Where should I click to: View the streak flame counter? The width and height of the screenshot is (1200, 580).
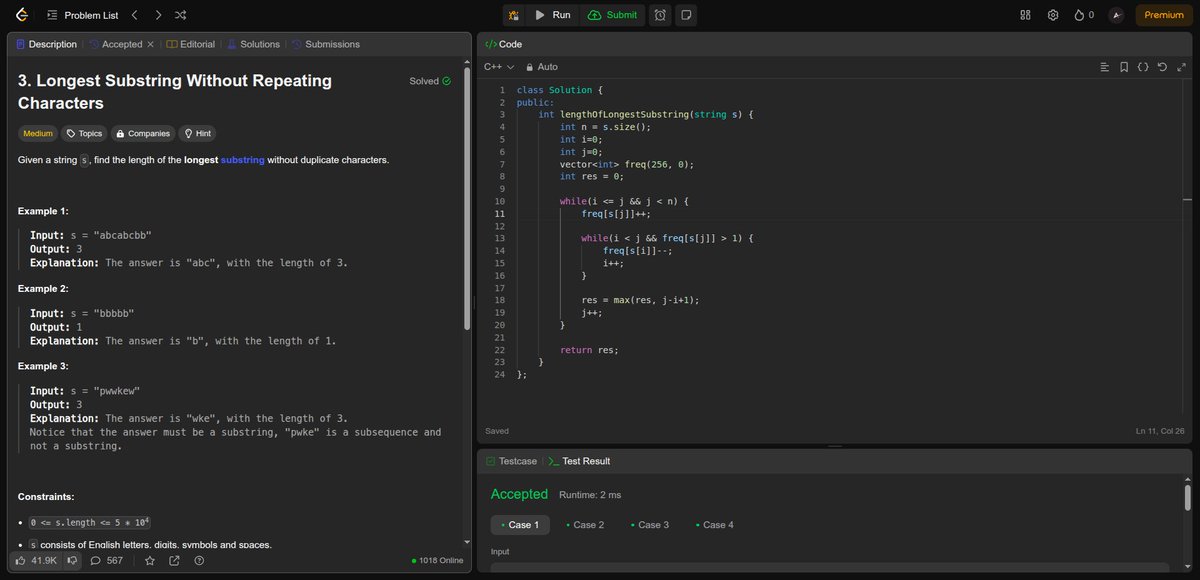click(1084, 15)
